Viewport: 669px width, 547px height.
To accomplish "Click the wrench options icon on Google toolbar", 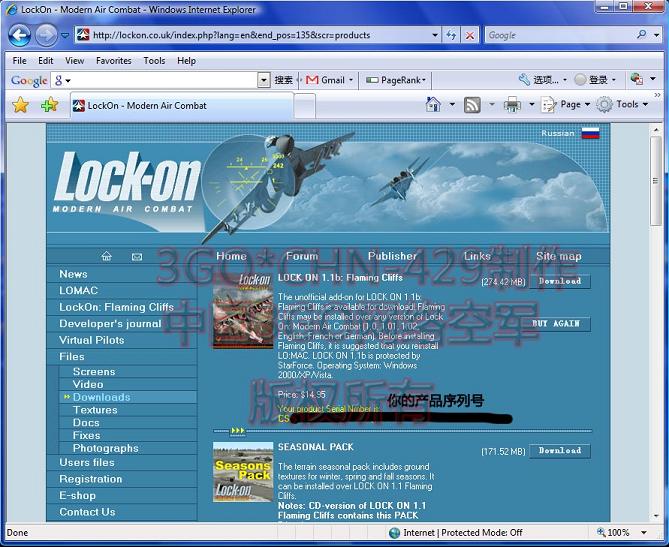I will point(524,79).
